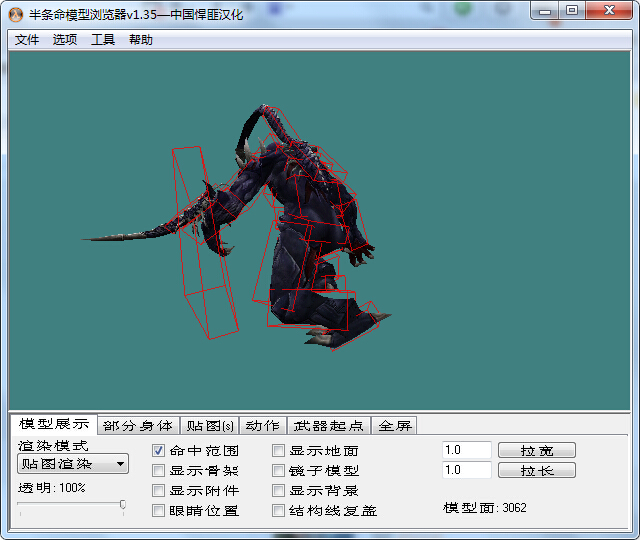Image resolution: width=640 pixels, height=540 pixels.
Task: Switch to the 动作 tab
Action: click(x=263, y=425)
